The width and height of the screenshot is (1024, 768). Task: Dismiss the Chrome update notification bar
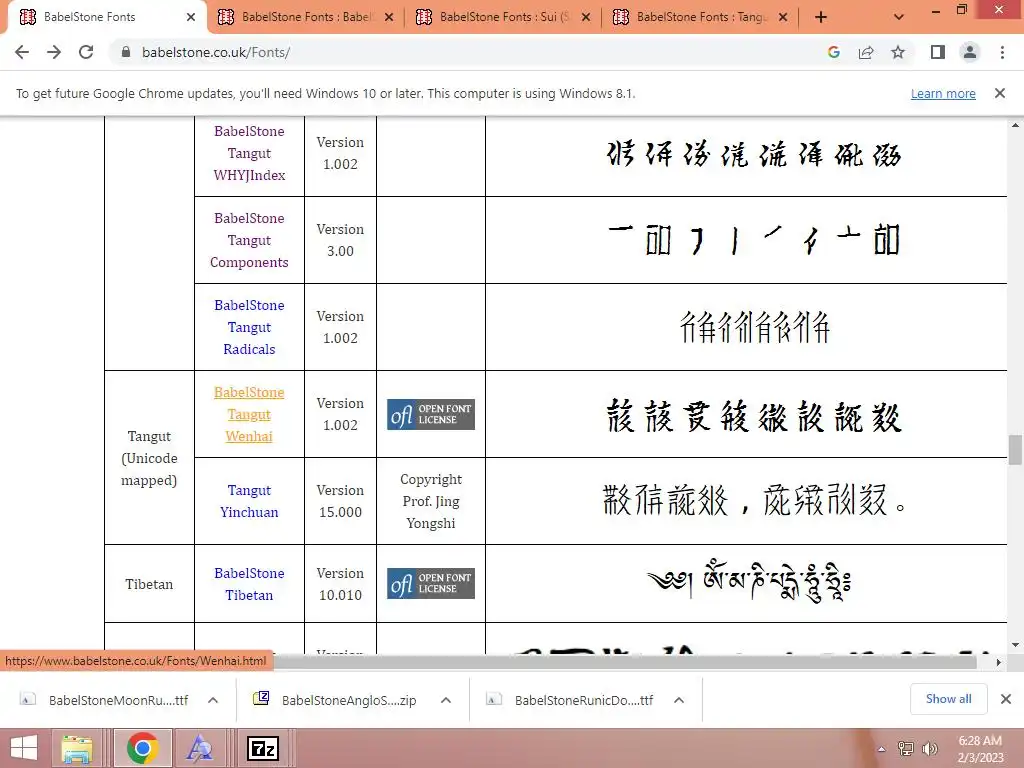[999, 93]
